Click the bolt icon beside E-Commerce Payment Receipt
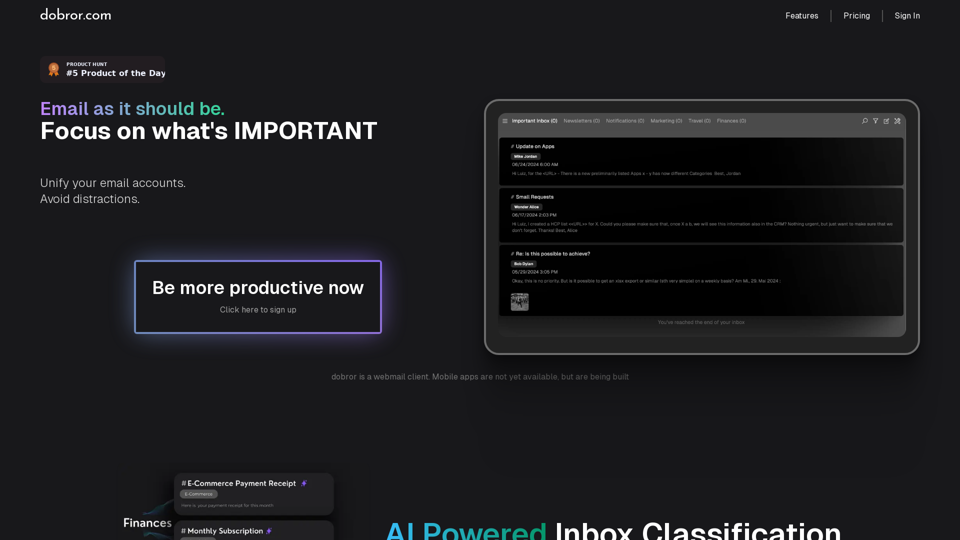The height and width of the screenshot is (540, 960). coord(304,484)
